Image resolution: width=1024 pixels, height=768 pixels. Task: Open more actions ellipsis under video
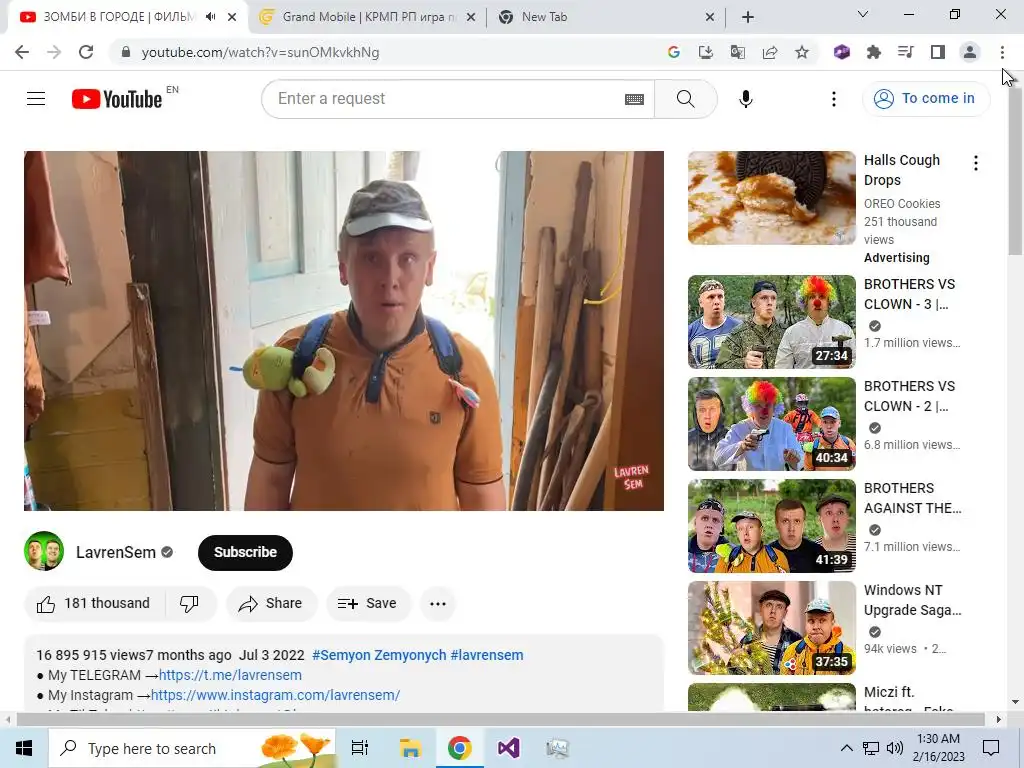click(x=438, y=603)
